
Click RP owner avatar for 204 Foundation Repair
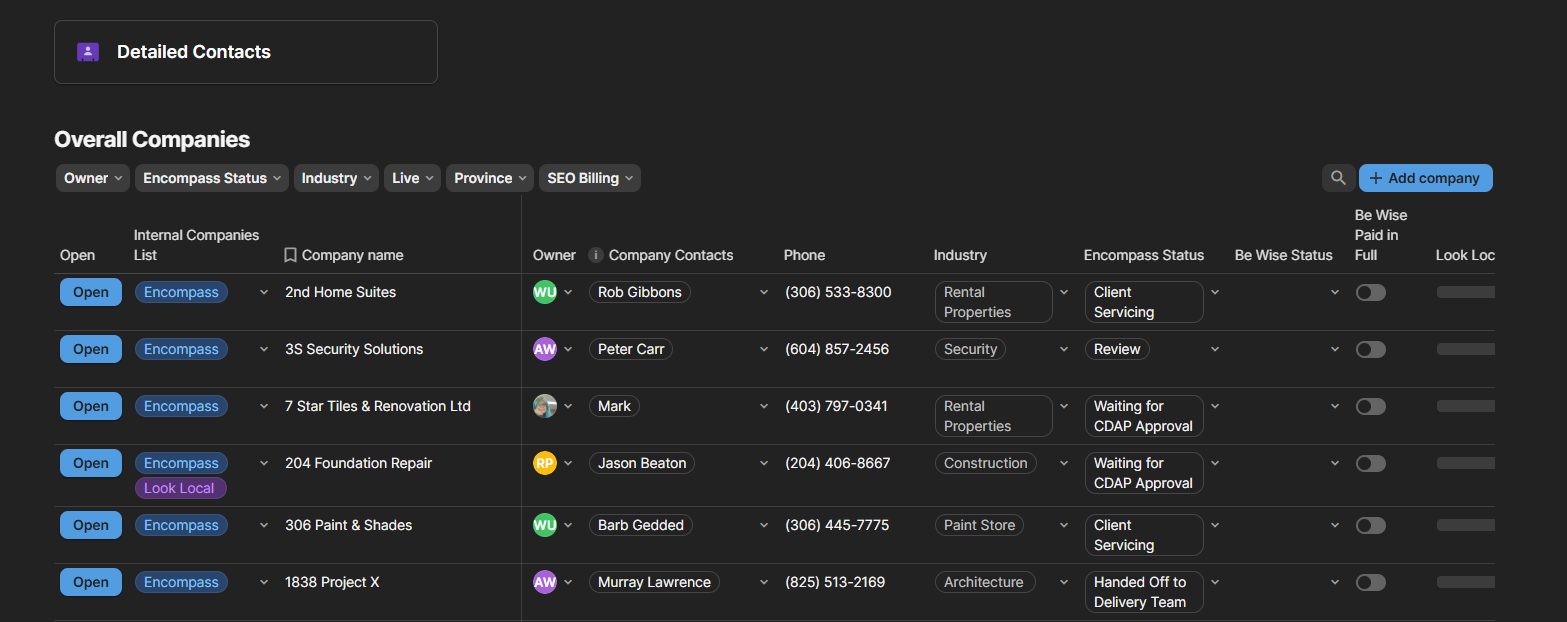(545, 463)
